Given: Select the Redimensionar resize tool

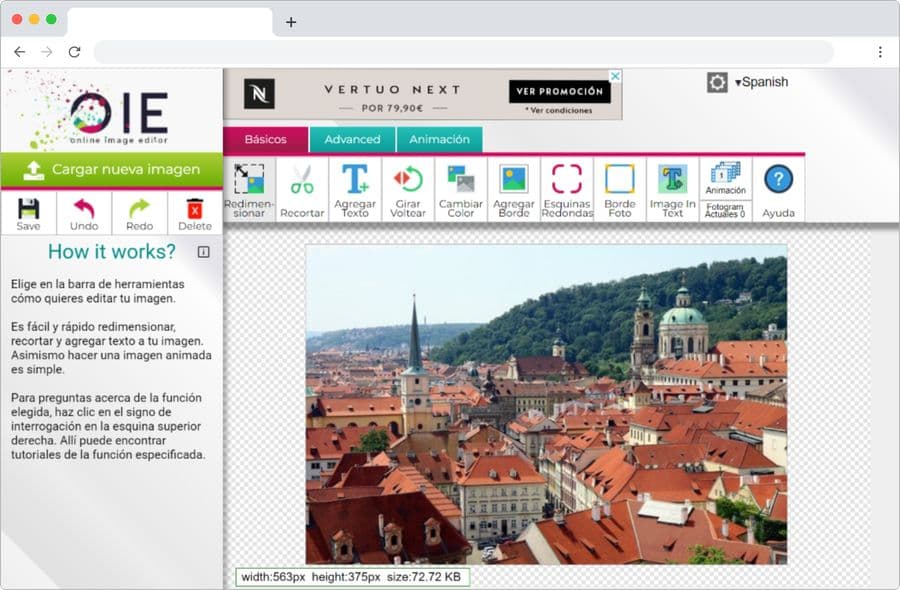Looking at the screenshot, I should coord(249,189).
